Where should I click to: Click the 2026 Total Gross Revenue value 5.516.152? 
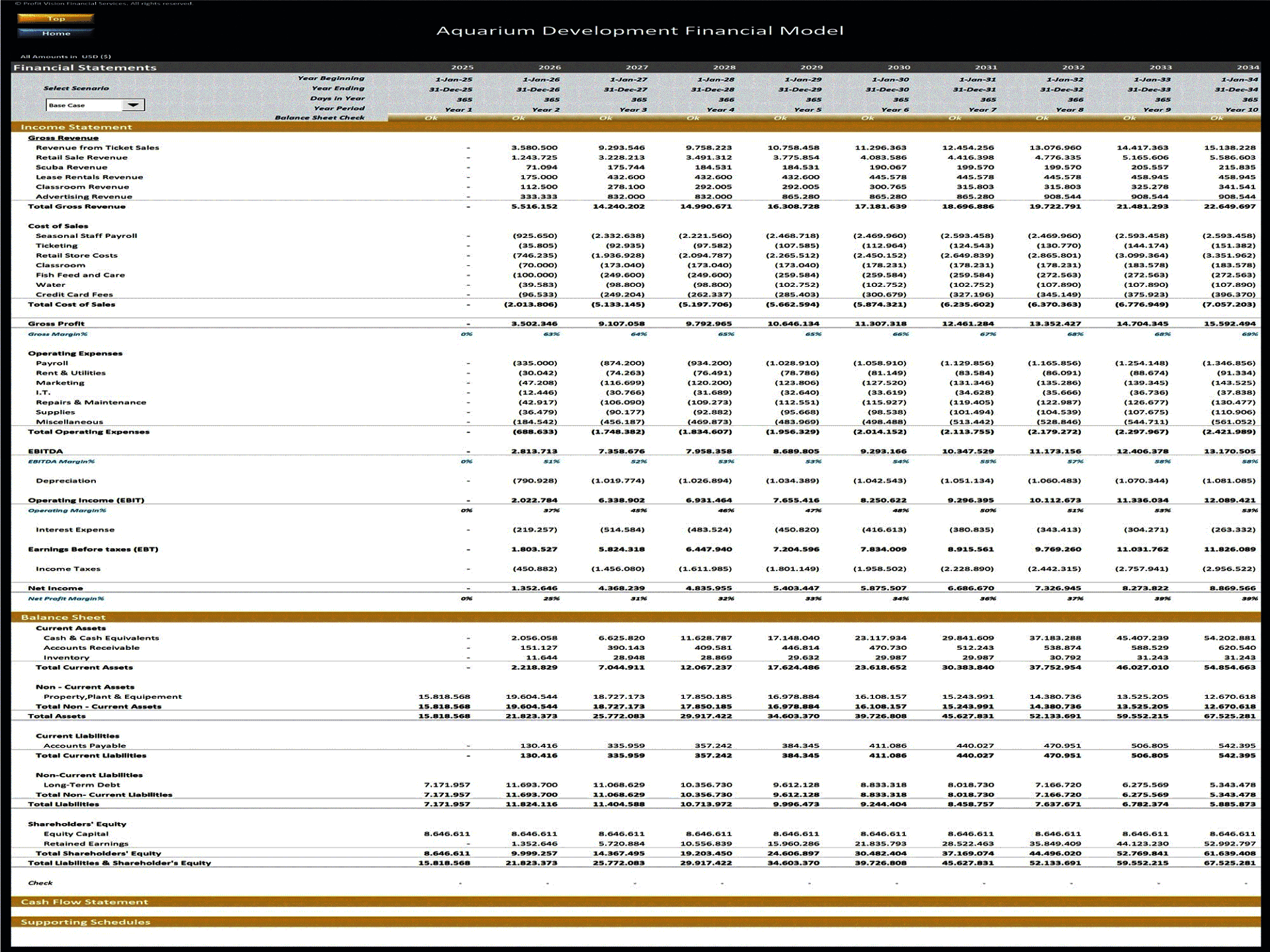(x=534, y=207)
